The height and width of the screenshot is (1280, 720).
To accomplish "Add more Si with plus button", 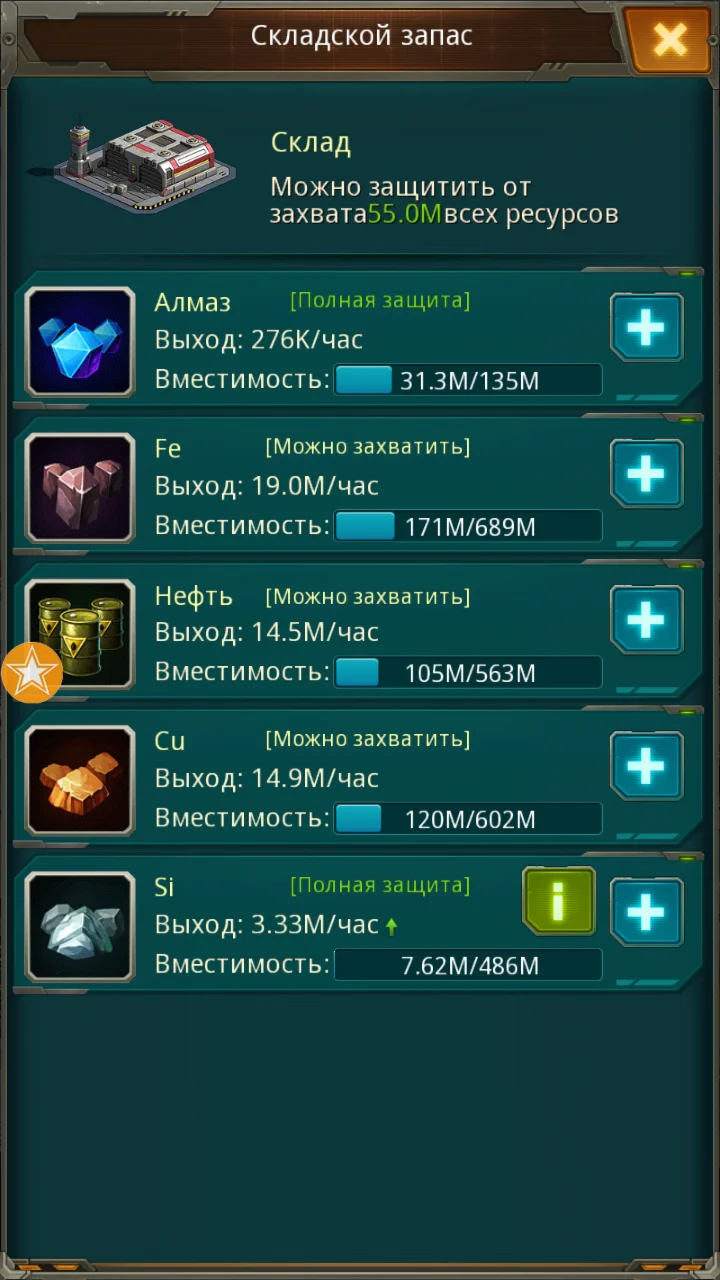I will click(x=647, y=912).
